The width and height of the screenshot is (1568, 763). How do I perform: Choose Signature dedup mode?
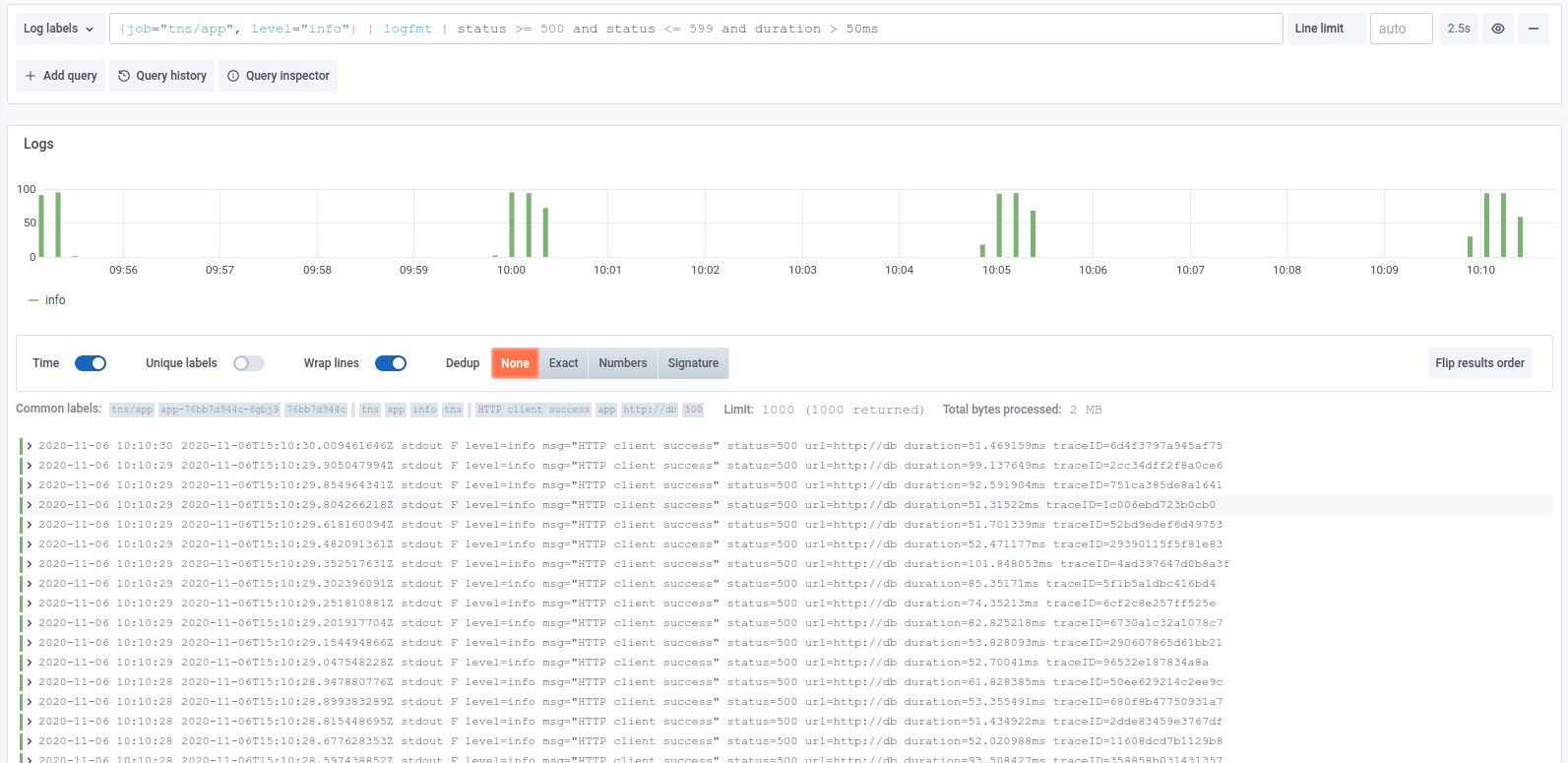click(x=693, y=363)
